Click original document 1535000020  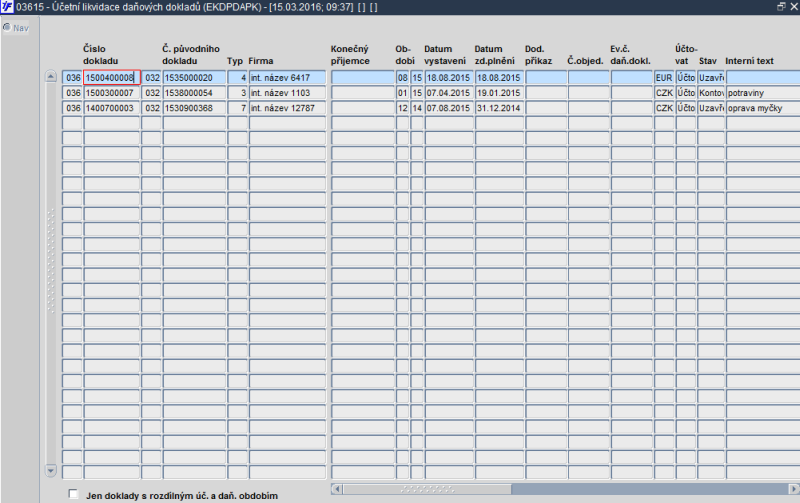tap(194, 78)
